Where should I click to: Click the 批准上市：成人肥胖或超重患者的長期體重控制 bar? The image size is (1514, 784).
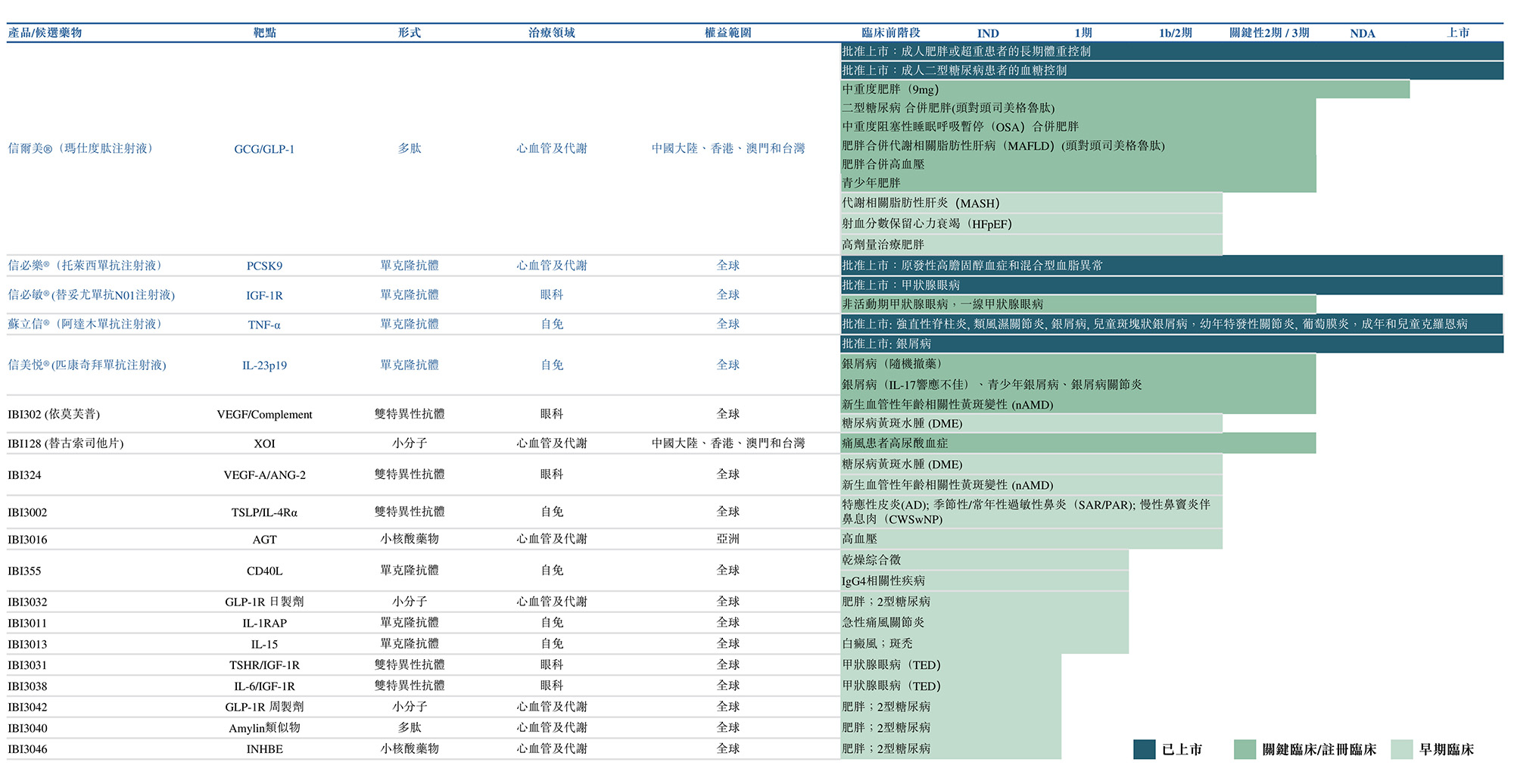(1172, 51)
